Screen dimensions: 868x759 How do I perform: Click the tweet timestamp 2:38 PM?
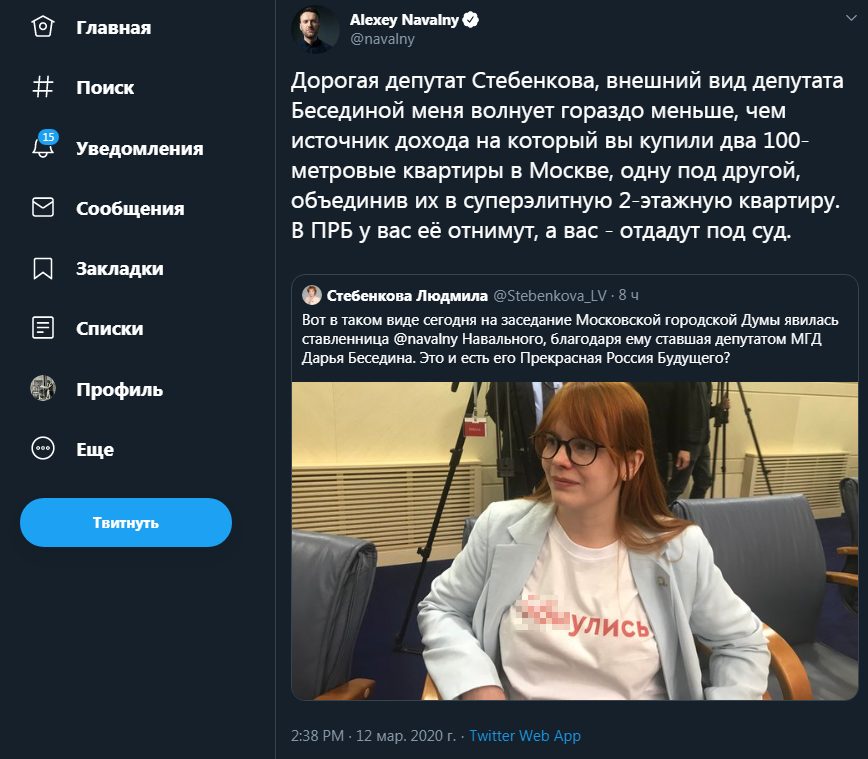[x=317, y=736]
